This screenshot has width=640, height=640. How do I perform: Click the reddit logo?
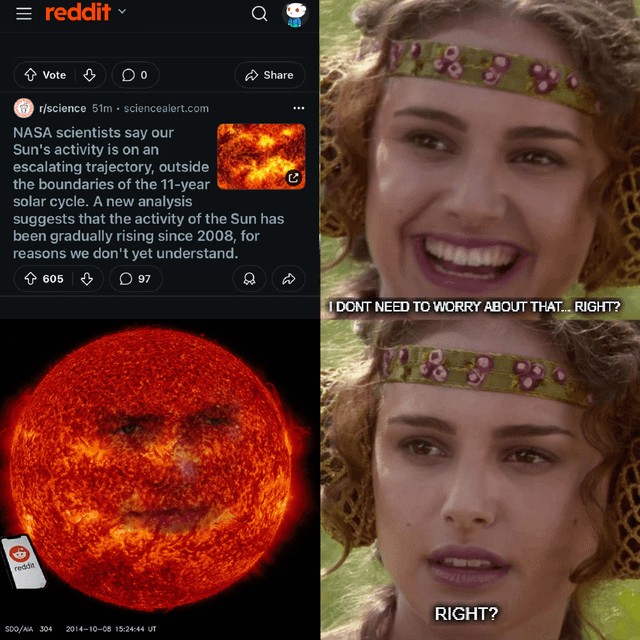click(x=78, y=12)
